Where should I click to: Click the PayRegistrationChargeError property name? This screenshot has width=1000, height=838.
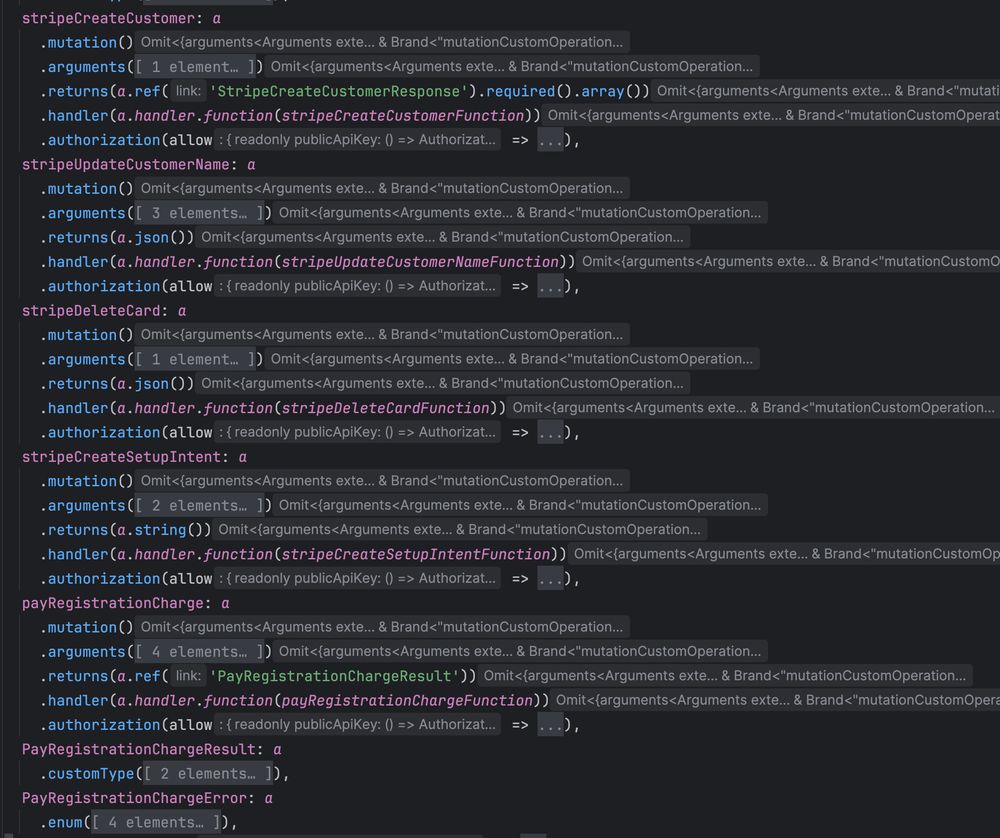click(134, 798)
